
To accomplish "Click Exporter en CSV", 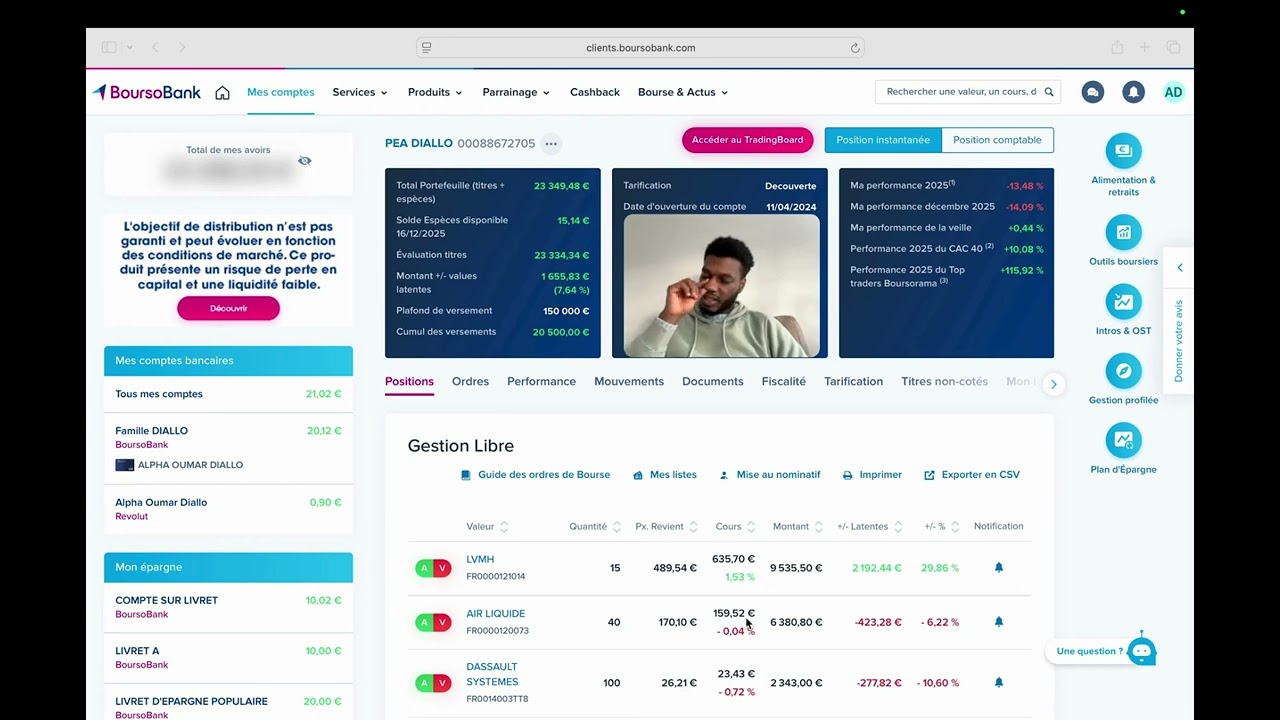I will [x=972, y=475].
